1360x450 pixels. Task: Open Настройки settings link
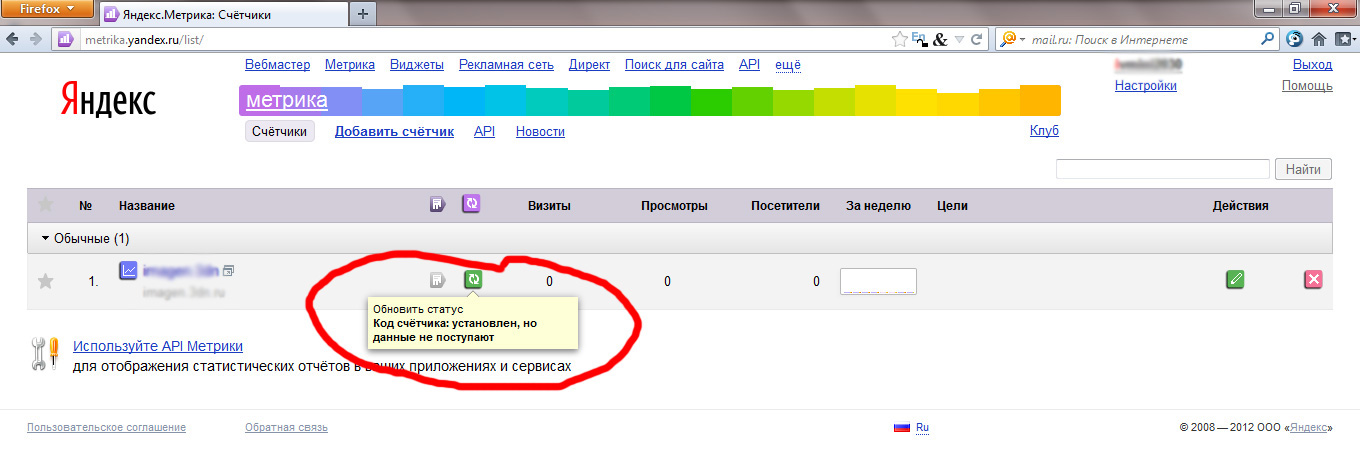(1146, 86)
